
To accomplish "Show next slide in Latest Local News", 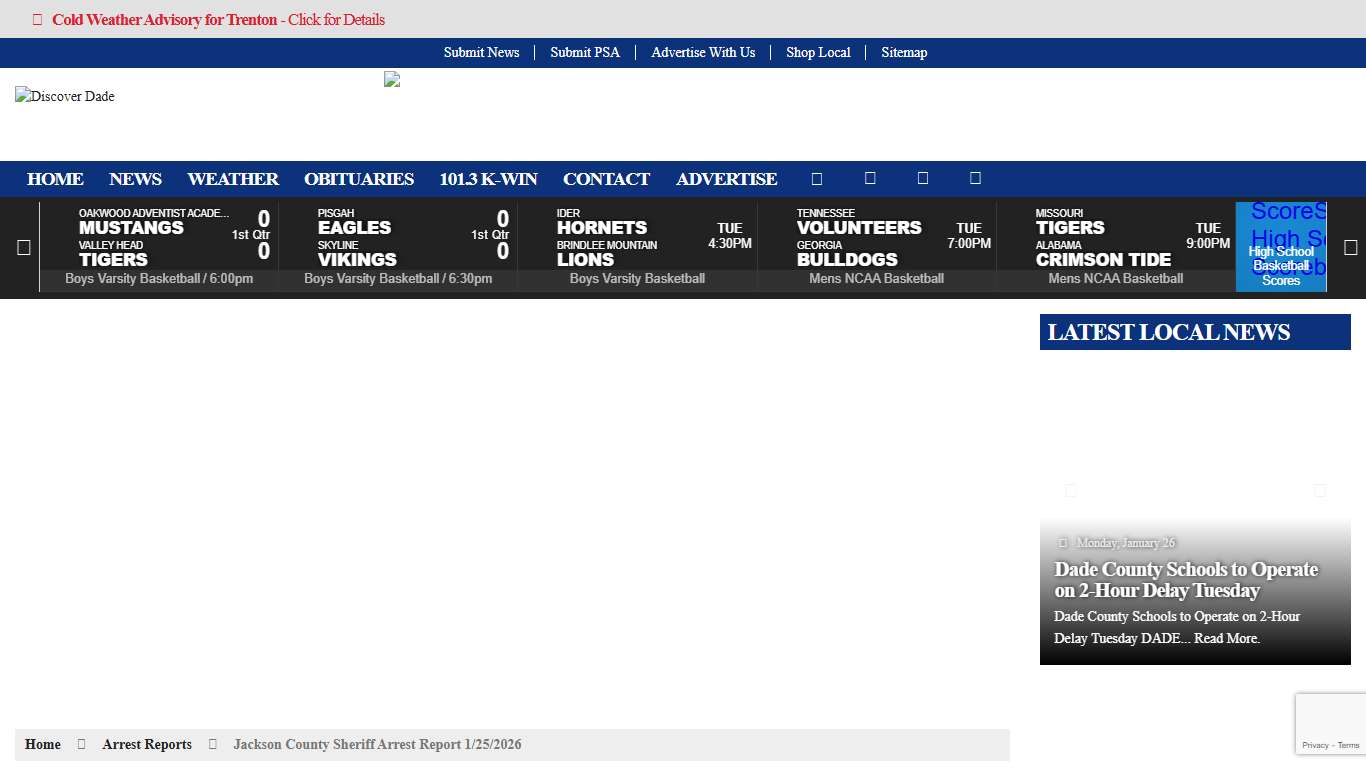I will pyautogui.click(x=1319, y=490).
